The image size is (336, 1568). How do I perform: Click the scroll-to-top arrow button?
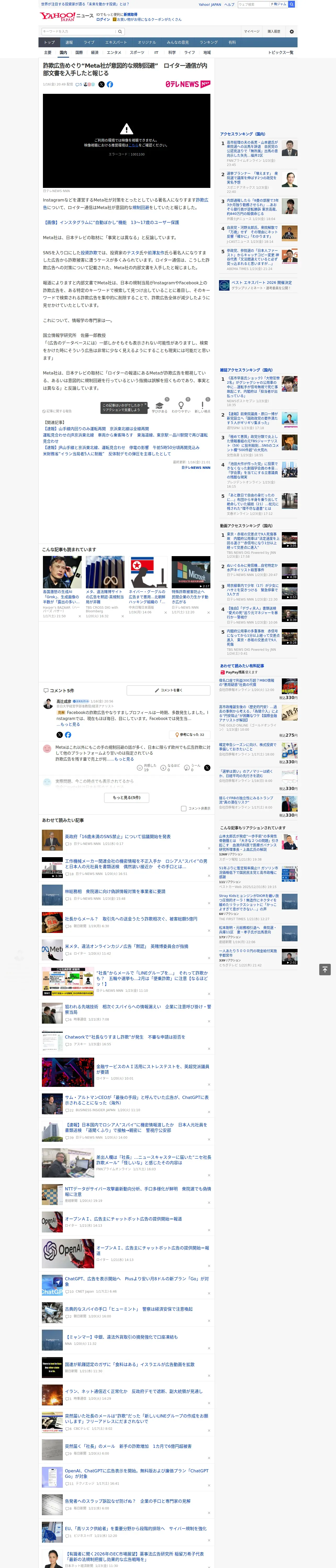tap(325, 969)
